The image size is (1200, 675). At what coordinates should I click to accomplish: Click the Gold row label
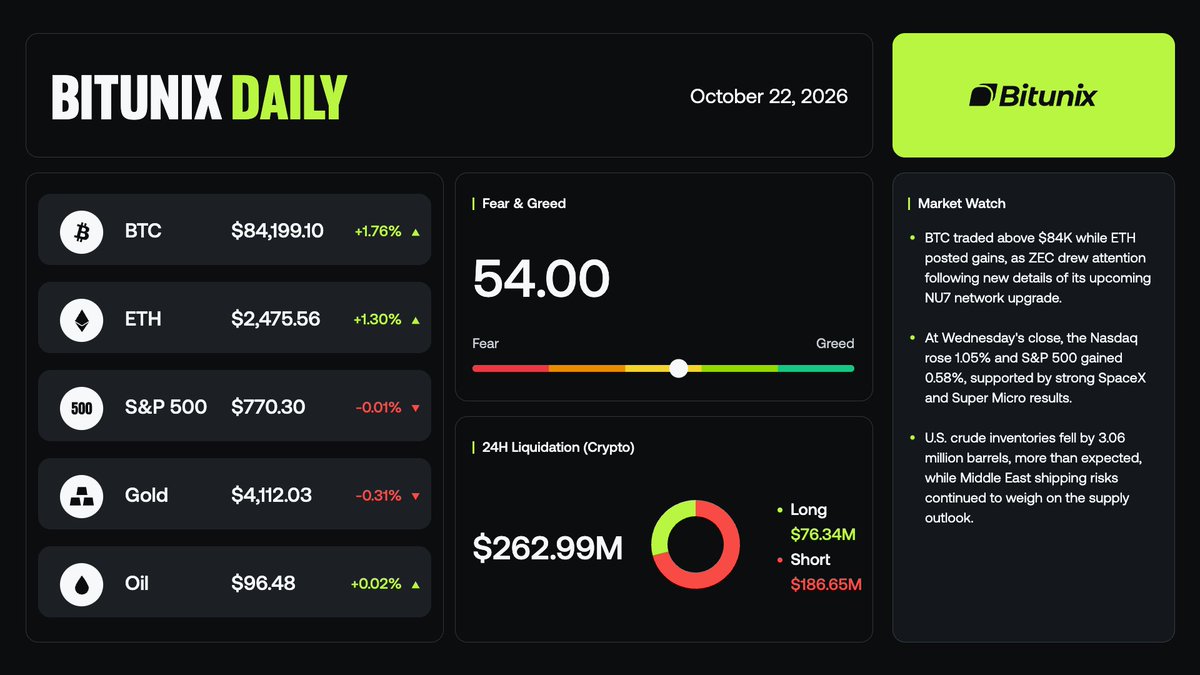[x=146, y=495]
